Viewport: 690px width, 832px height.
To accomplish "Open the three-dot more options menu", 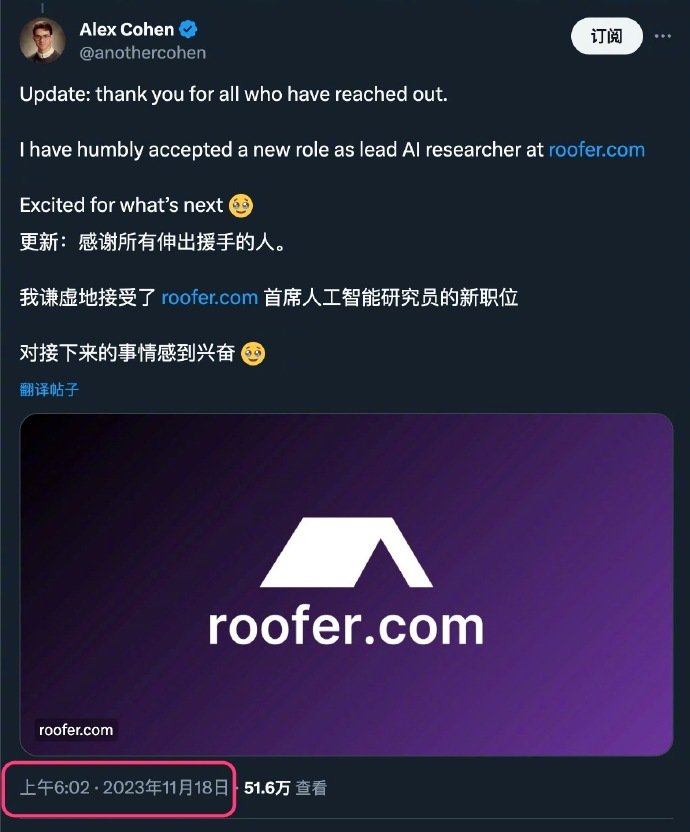I will pyautogui.click(x=662, y=36).
